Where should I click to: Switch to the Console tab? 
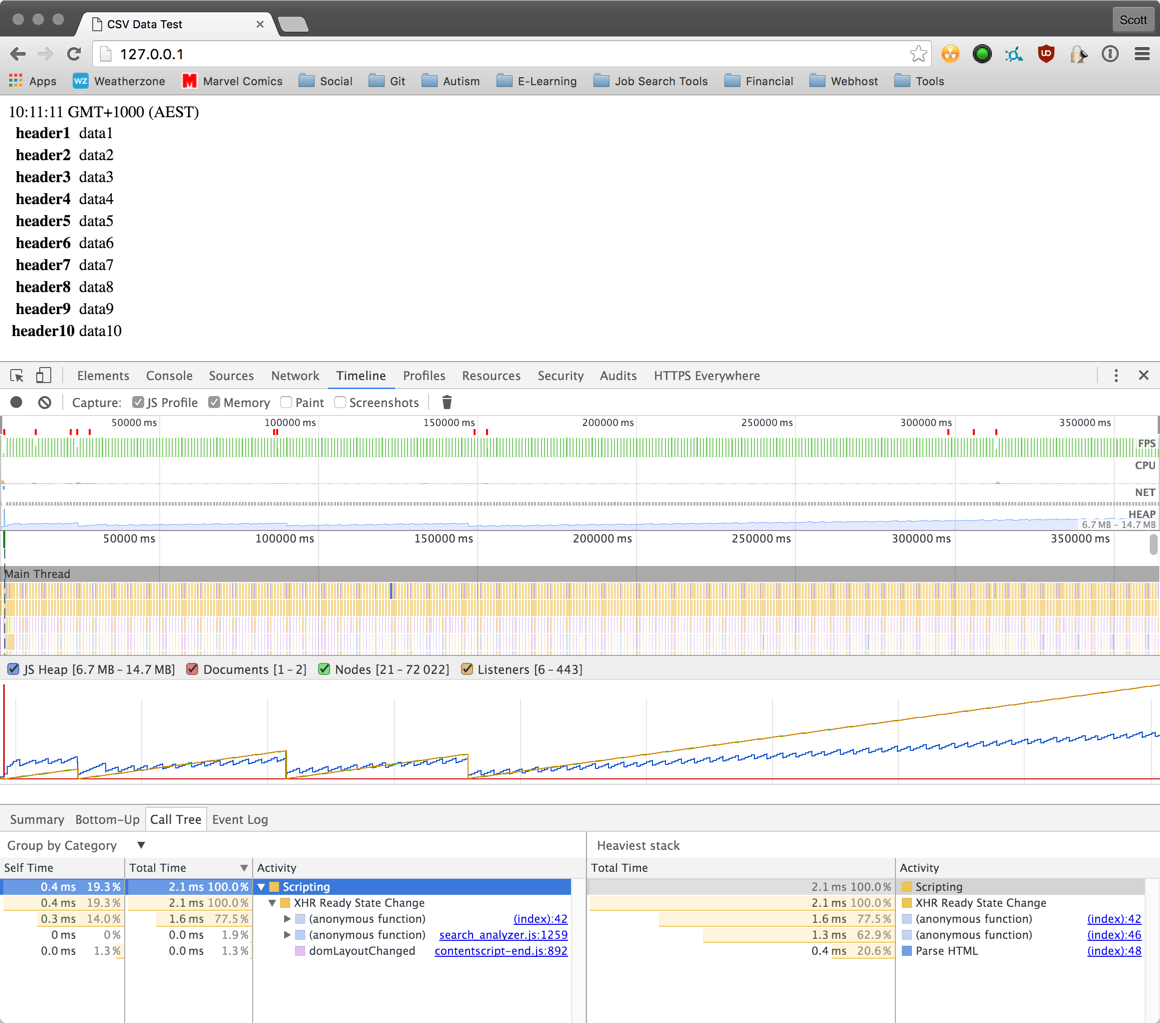click(169, 376)
